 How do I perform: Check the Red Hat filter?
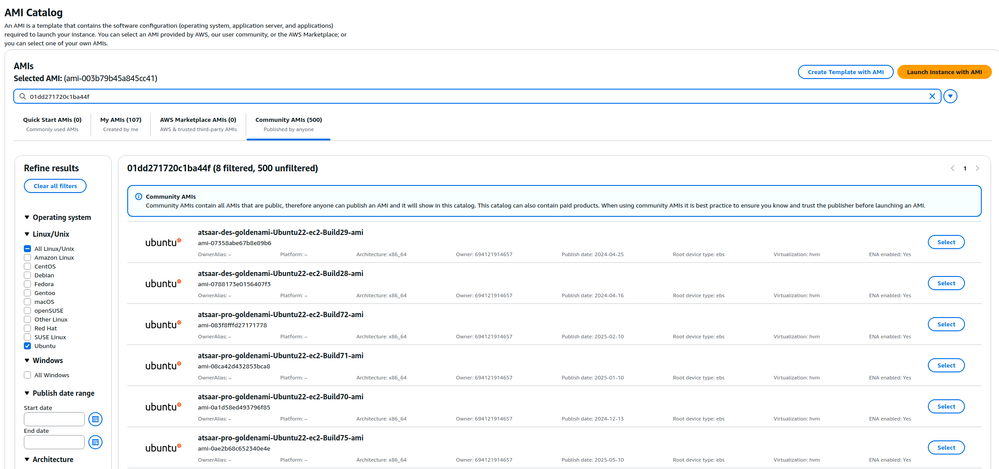pyautogui.click(x=27, y=328)
